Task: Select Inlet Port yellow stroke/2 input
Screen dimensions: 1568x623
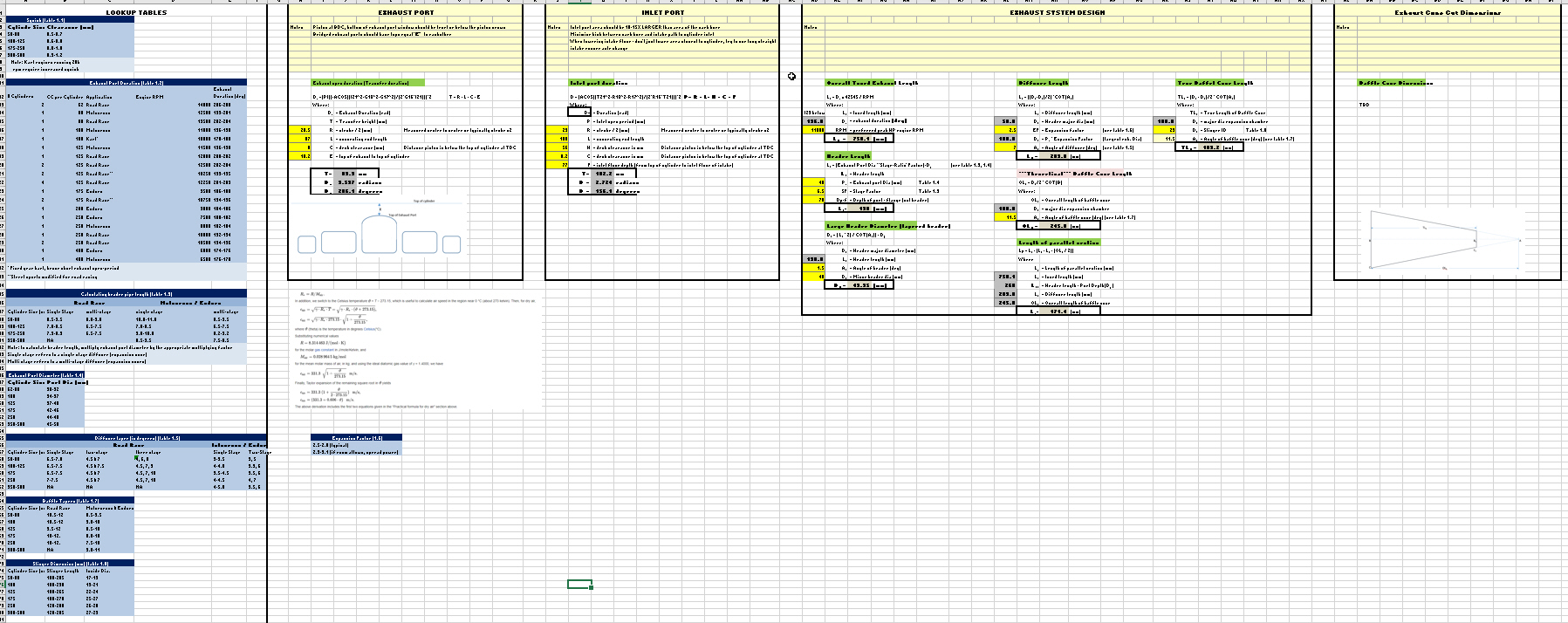Action: coord(558,130)
